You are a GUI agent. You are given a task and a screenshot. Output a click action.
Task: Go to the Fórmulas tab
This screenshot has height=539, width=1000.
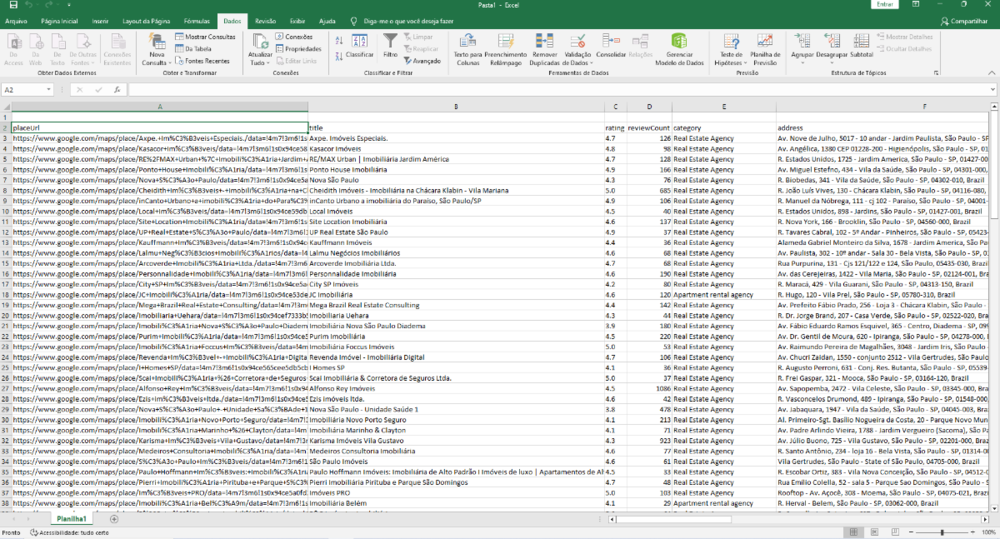pos(196,21)
